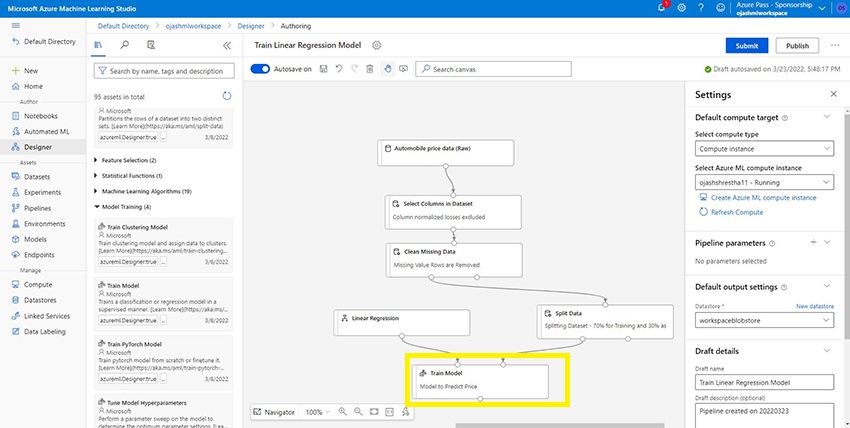Collapse the Pipeline parameters section
The height and width of the screenshot is (428, 850).
coord(827,242)
